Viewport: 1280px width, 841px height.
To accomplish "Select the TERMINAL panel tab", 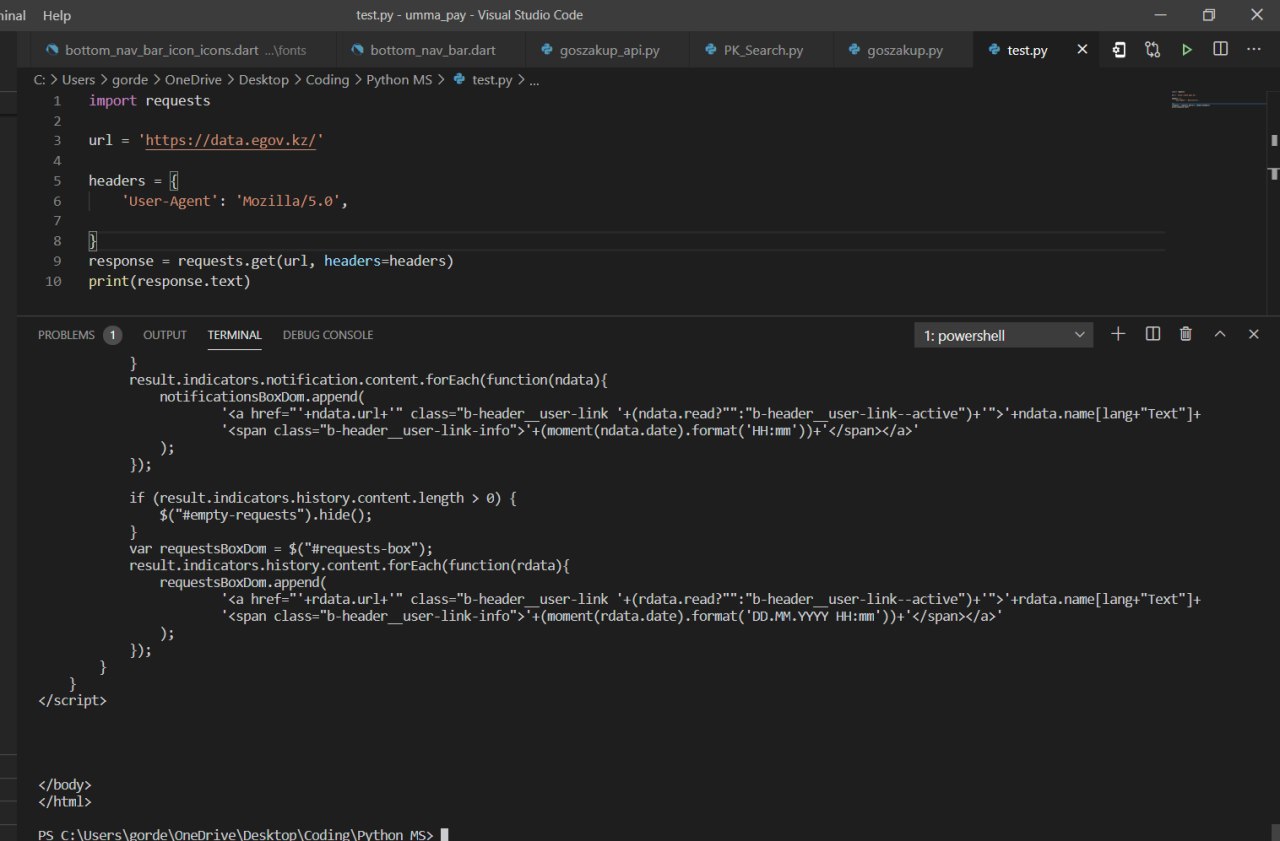I will pos(235,335).
